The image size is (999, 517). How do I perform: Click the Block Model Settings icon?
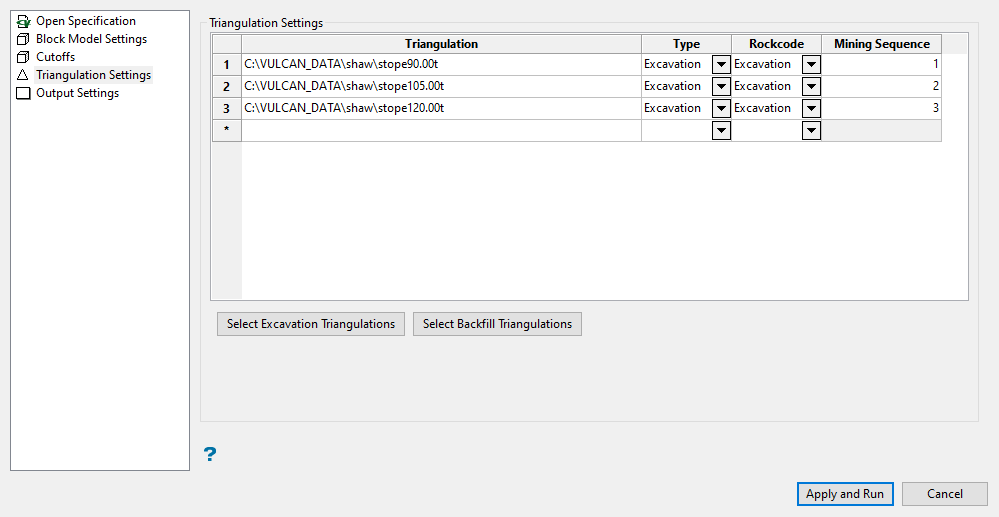click(x=24, y=39)
